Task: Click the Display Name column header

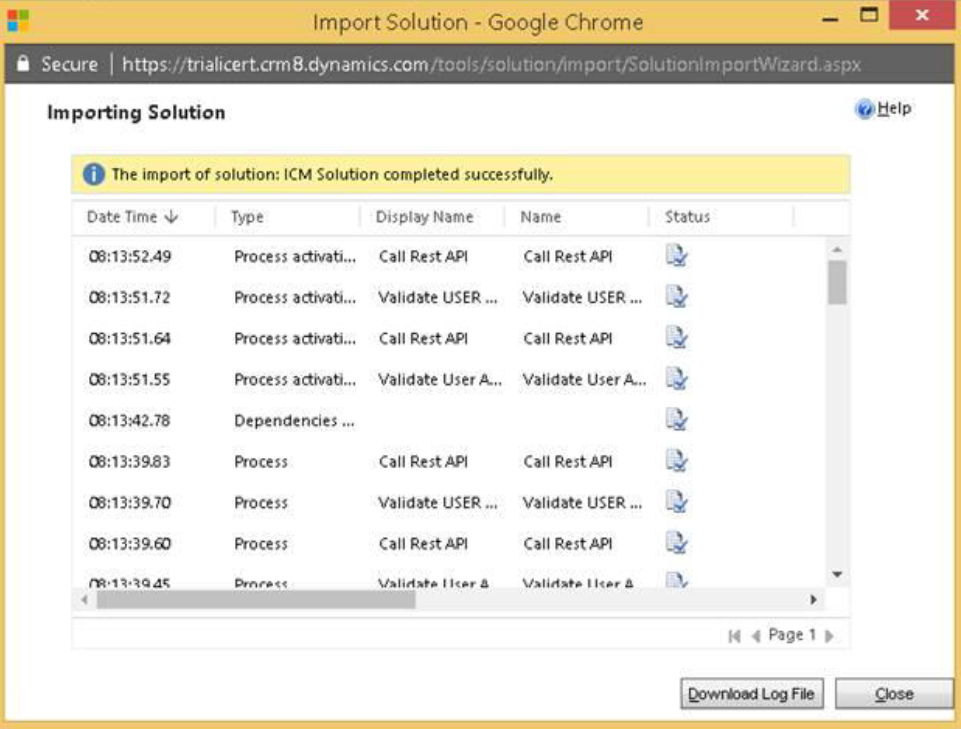Action: [x=424, y=217]
